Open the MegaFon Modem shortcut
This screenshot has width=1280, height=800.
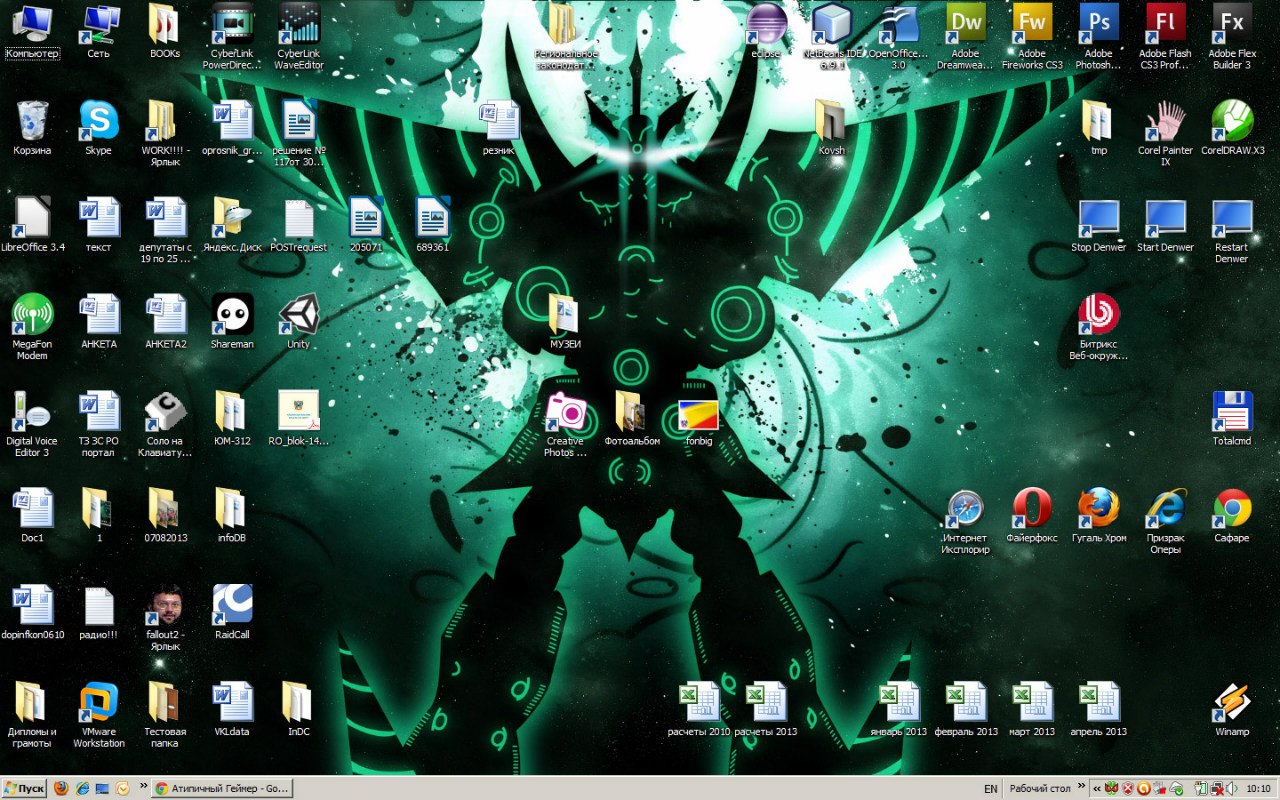[x=32, y=327]
